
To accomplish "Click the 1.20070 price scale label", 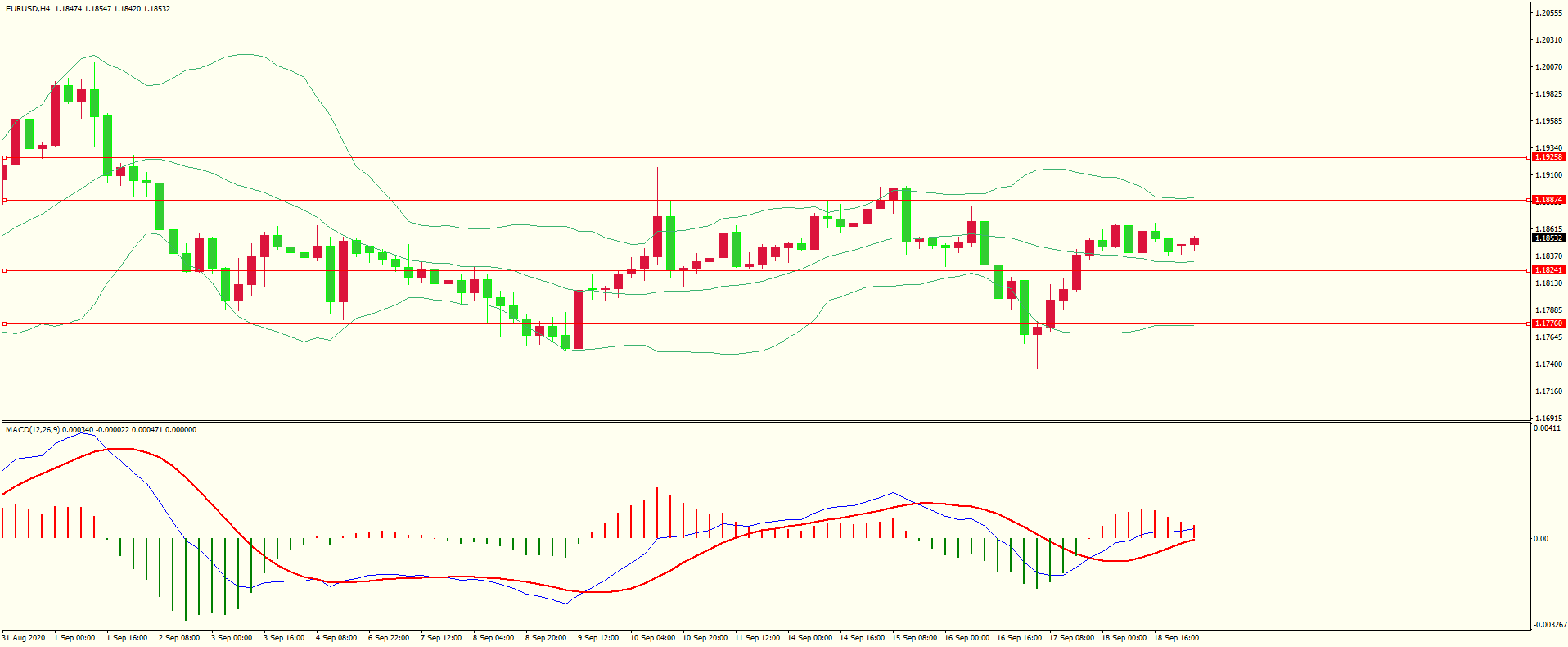I will point(1549,67).
